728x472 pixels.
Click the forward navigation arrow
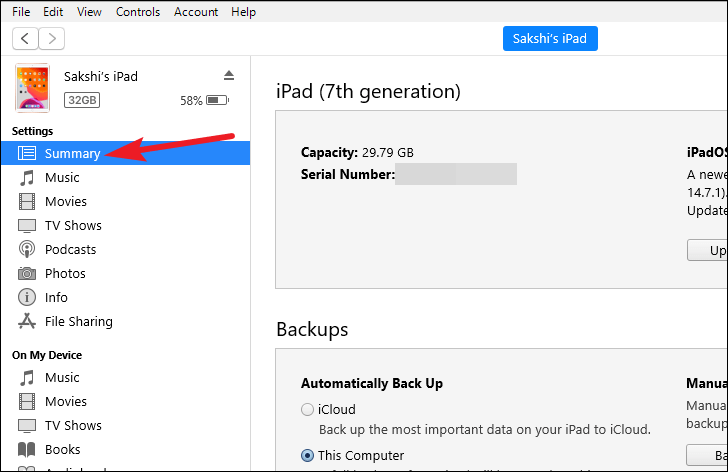pos(52,39)
